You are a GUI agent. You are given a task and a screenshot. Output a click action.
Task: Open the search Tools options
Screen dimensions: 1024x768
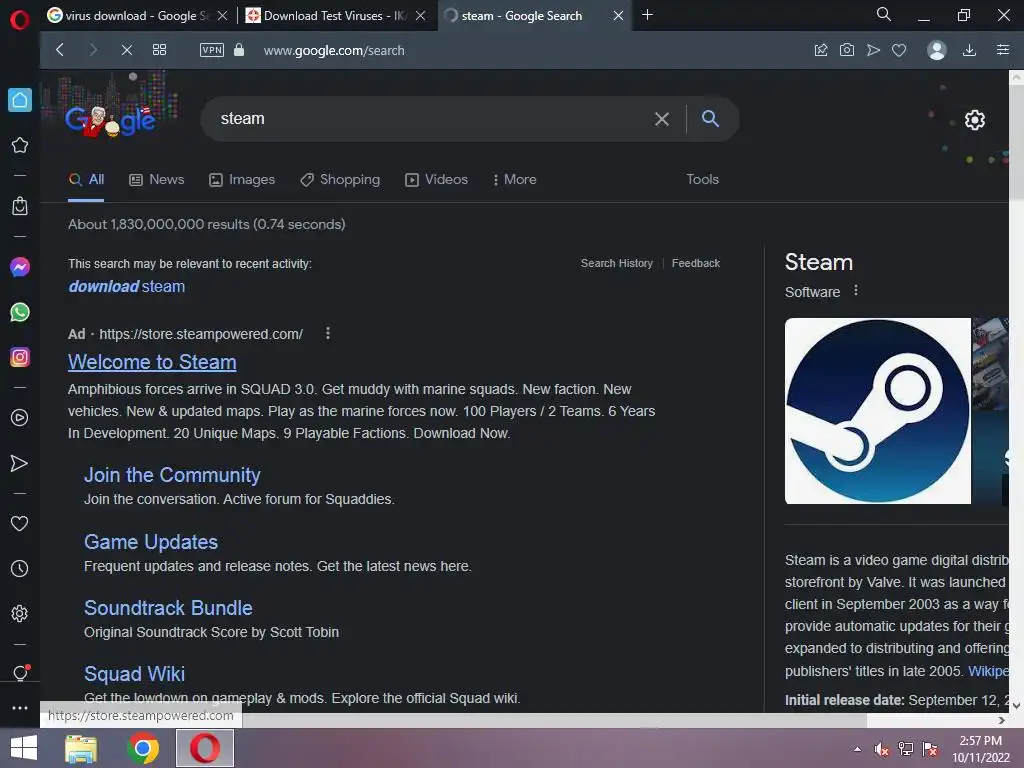click(x=702, y=179)
